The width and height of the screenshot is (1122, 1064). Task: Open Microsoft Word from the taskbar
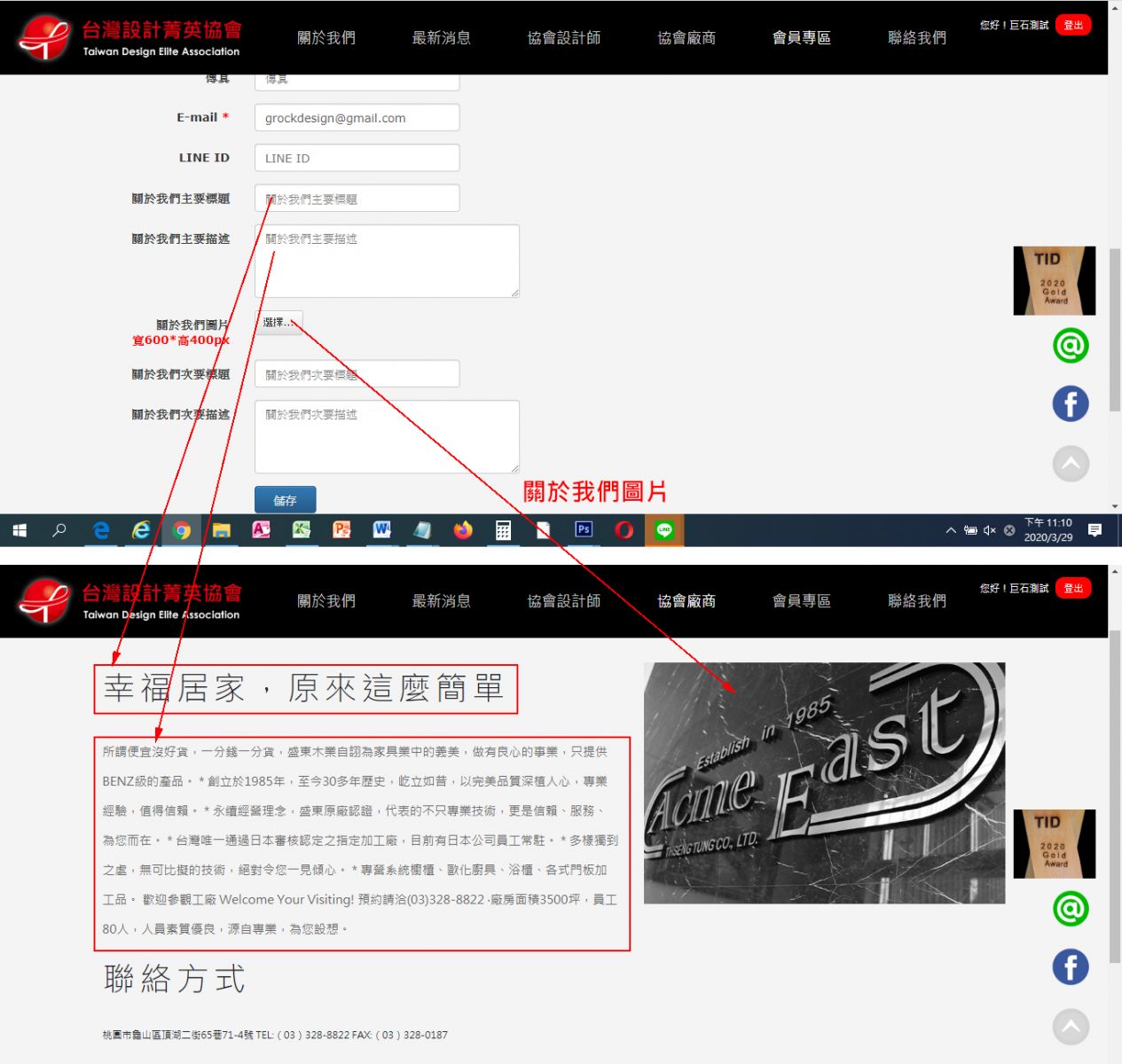382,530
